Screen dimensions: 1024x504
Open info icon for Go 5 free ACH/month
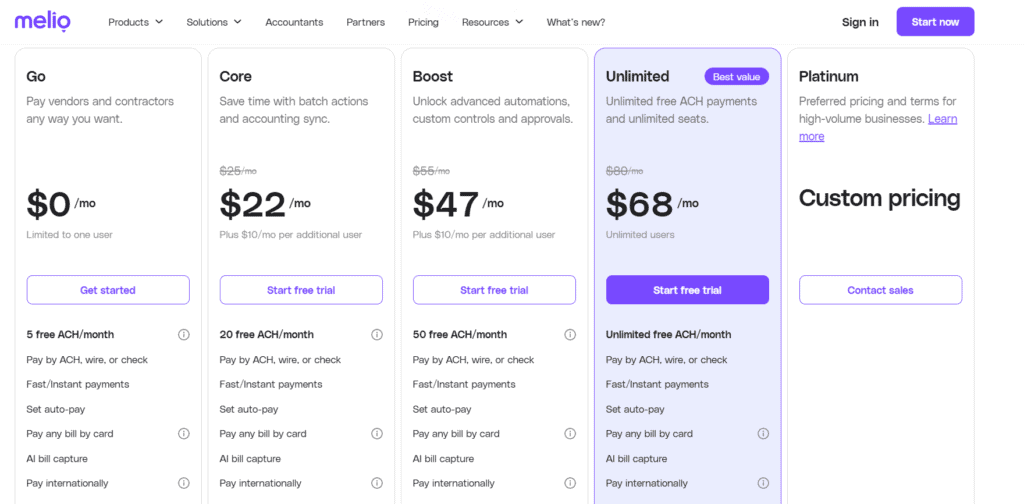[184, 334]
